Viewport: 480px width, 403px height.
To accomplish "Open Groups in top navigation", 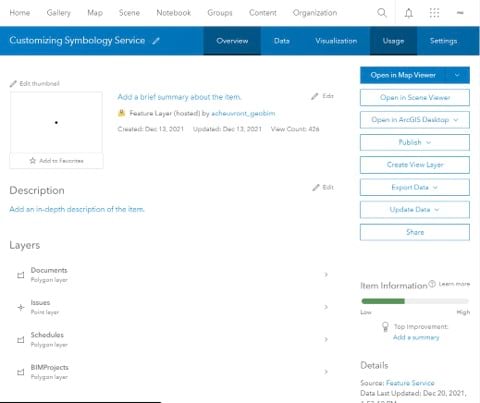I will 220,13.
